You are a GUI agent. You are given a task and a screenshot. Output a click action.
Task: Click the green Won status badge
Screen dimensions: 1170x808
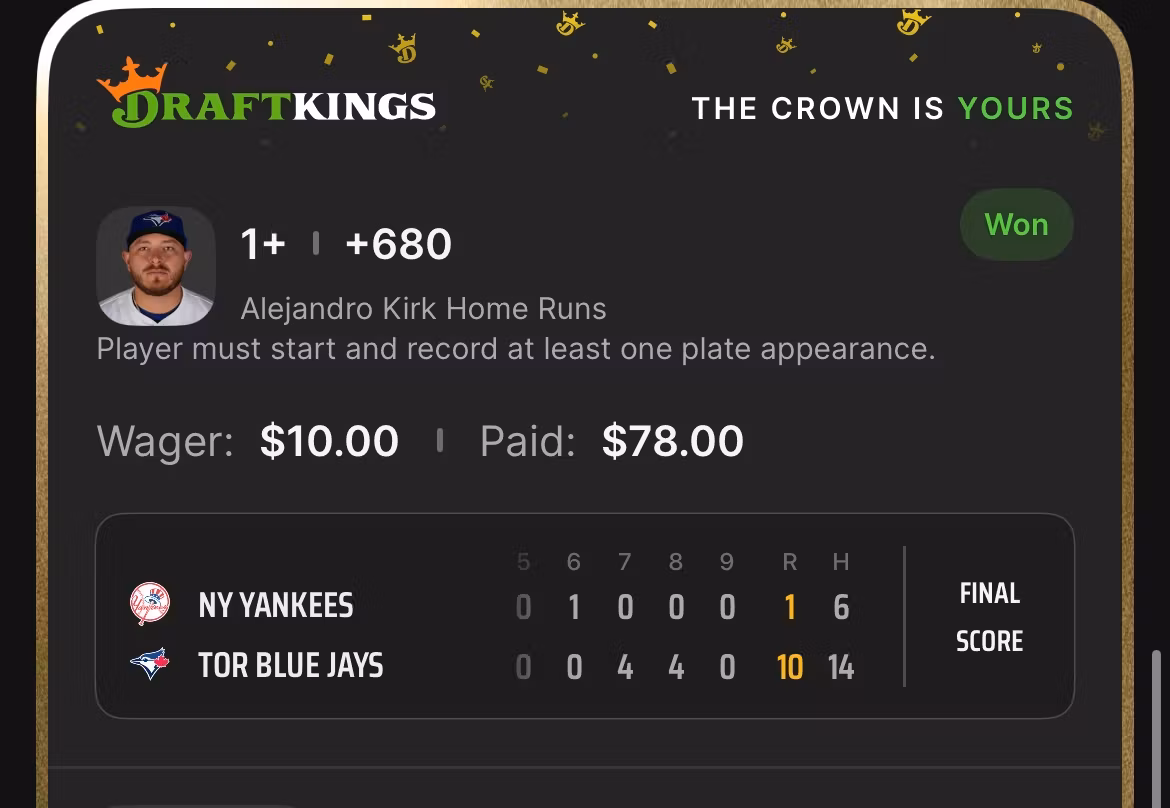point(1016,225)
